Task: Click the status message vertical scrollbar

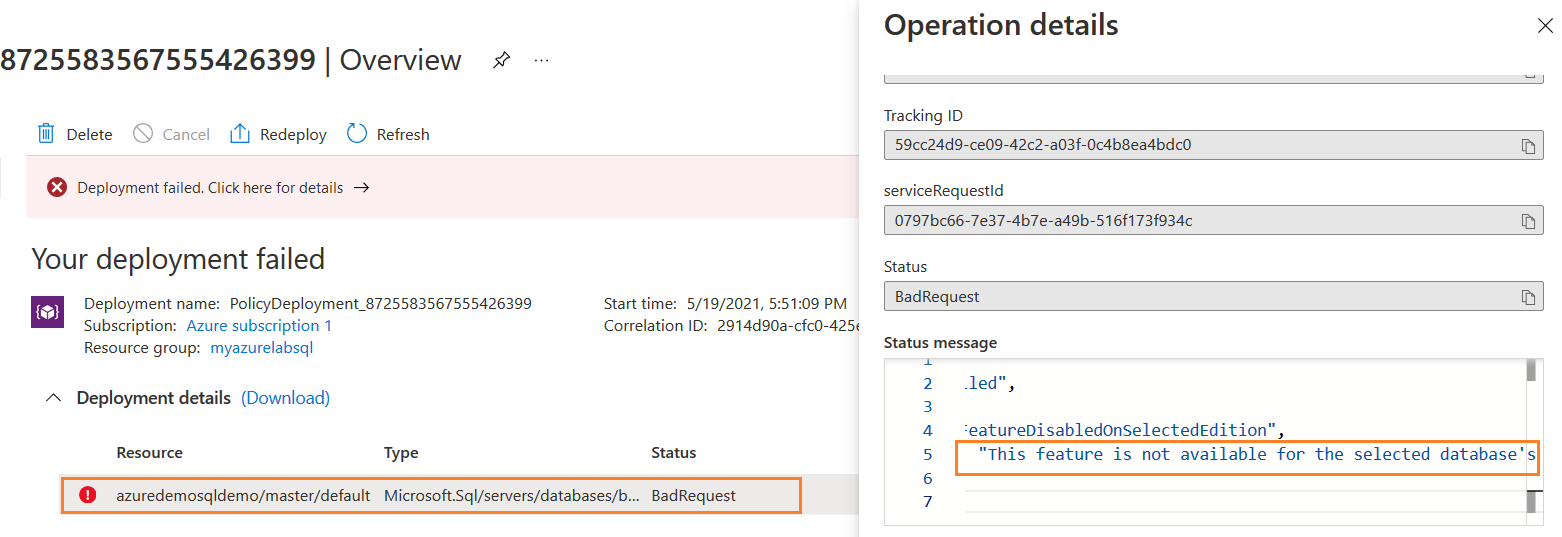Action: (1530, 440)
